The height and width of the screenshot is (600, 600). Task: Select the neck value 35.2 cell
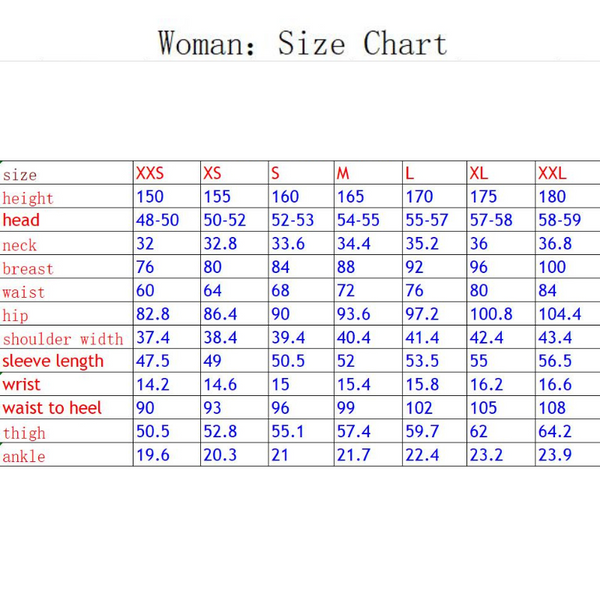[x=419, y=244]
